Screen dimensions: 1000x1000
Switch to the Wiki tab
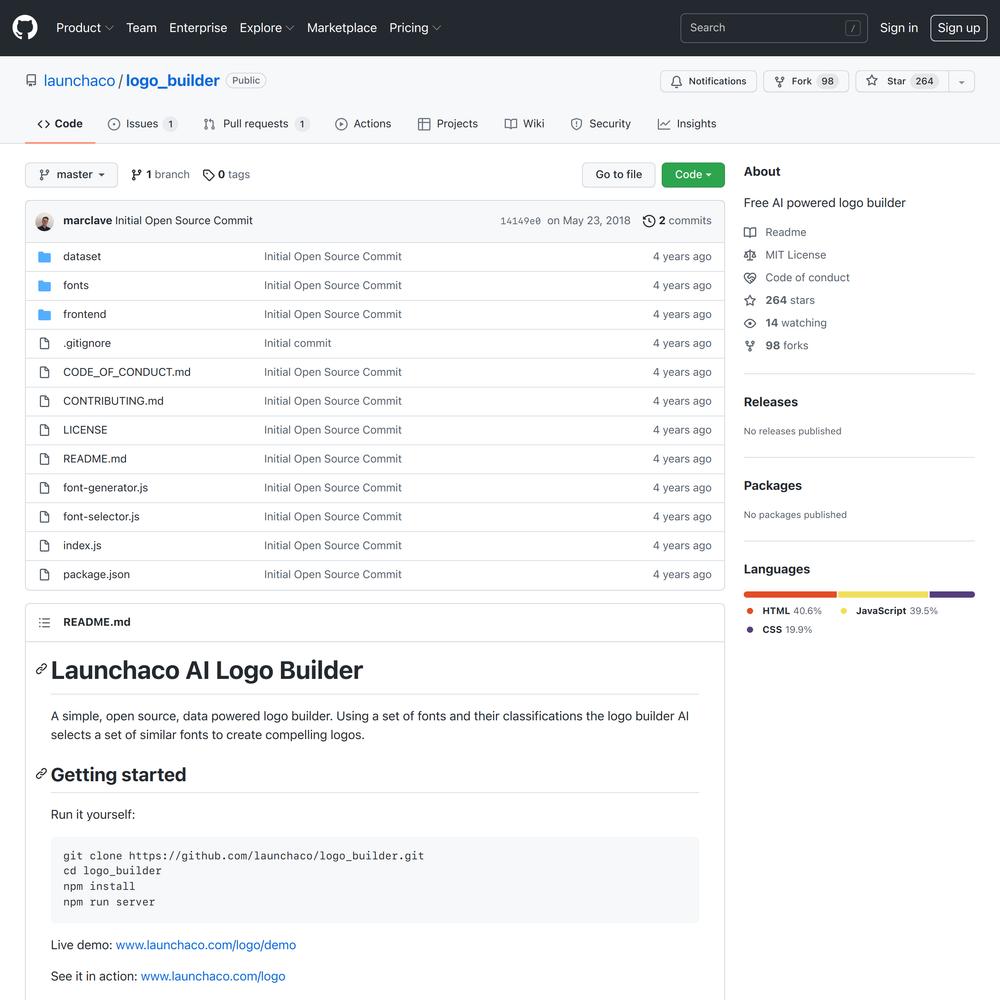pos(524,124)
